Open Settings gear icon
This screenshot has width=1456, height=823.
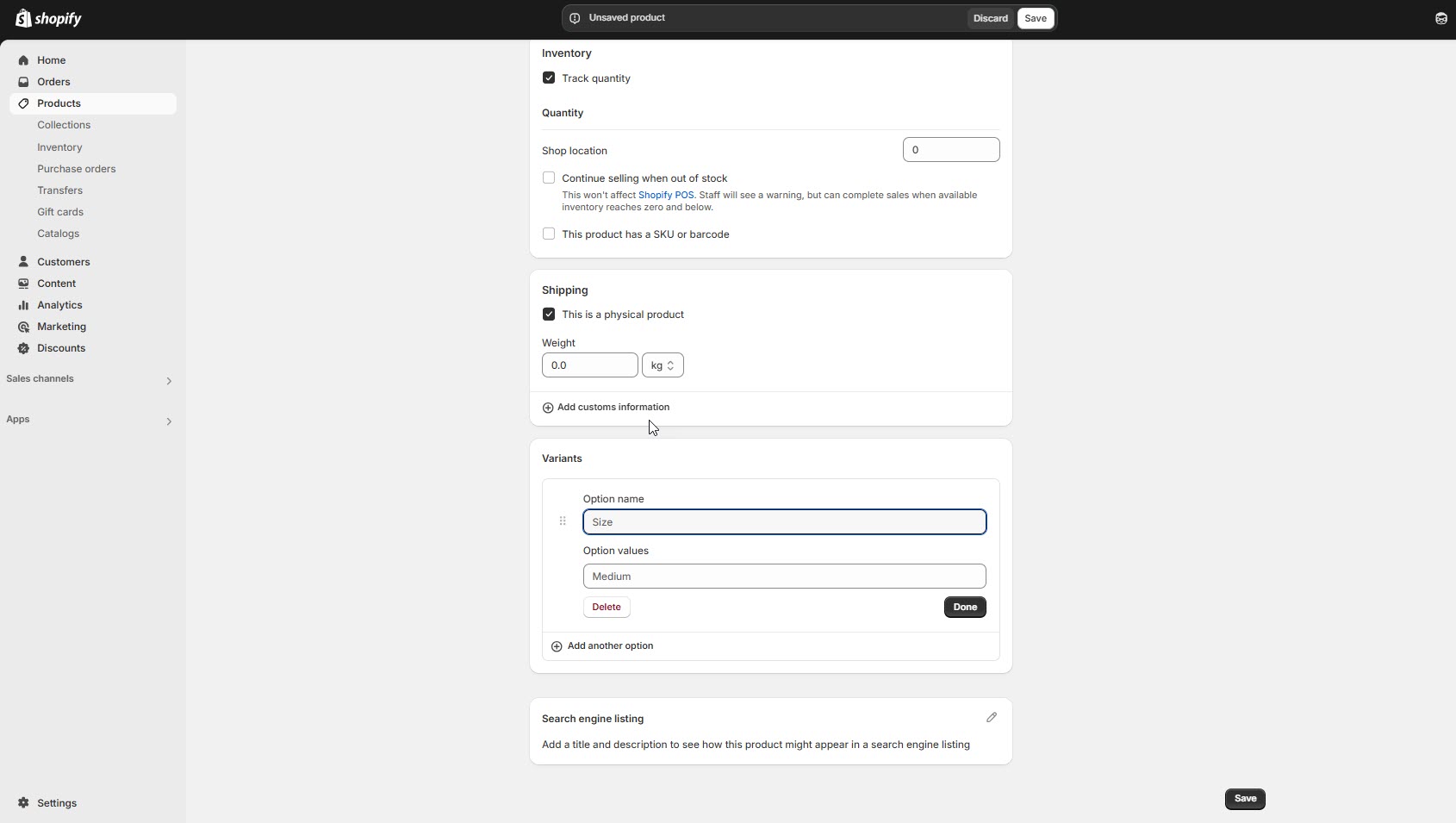pos(23,803)
